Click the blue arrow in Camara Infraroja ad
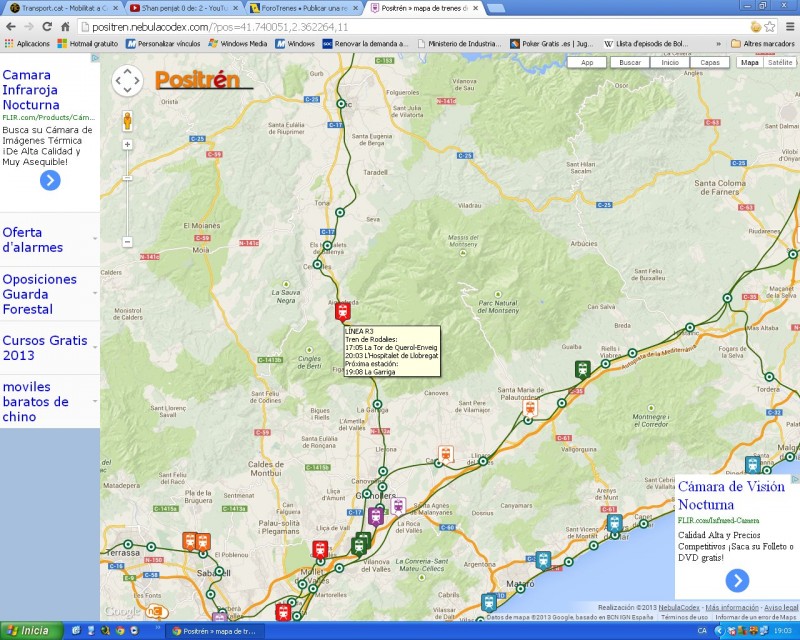This screenshot has height=640, width=800. tap(50, 180)
